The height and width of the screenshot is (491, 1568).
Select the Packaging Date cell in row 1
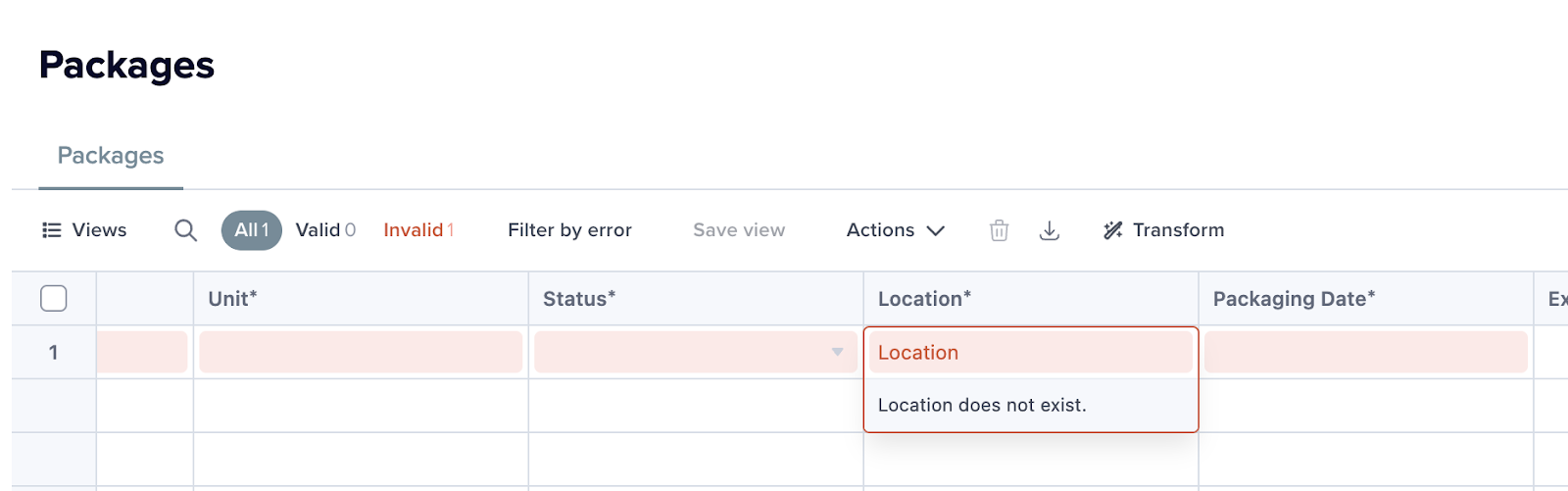click(1366, 352)
